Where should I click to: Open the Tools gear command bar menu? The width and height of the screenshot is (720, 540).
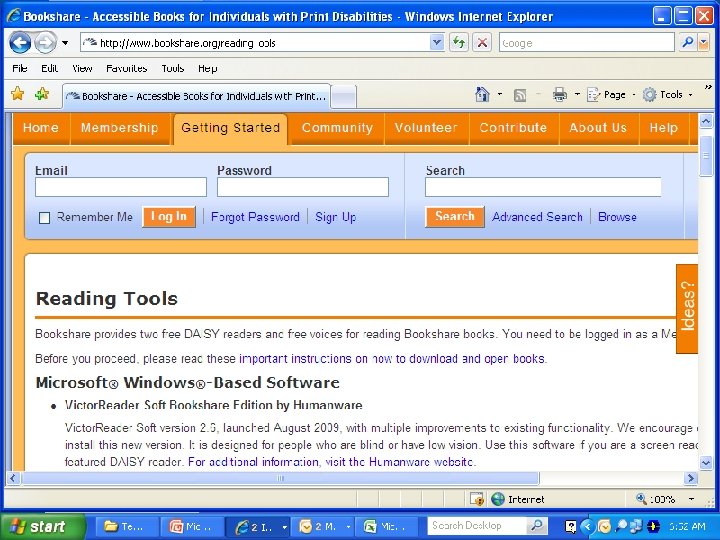(x=667, y=95)
